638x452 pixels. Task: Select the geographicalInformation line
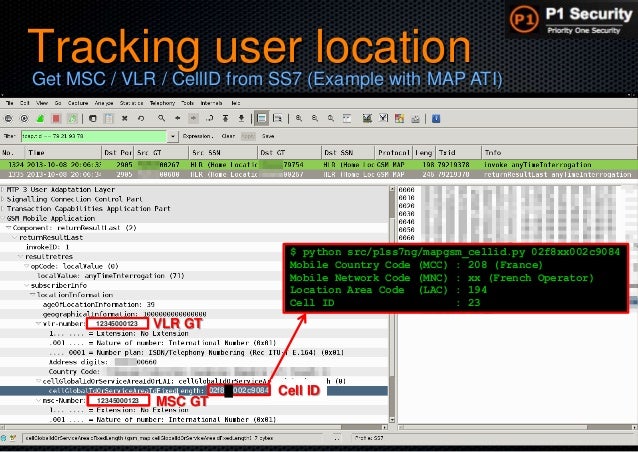point(125,314)
